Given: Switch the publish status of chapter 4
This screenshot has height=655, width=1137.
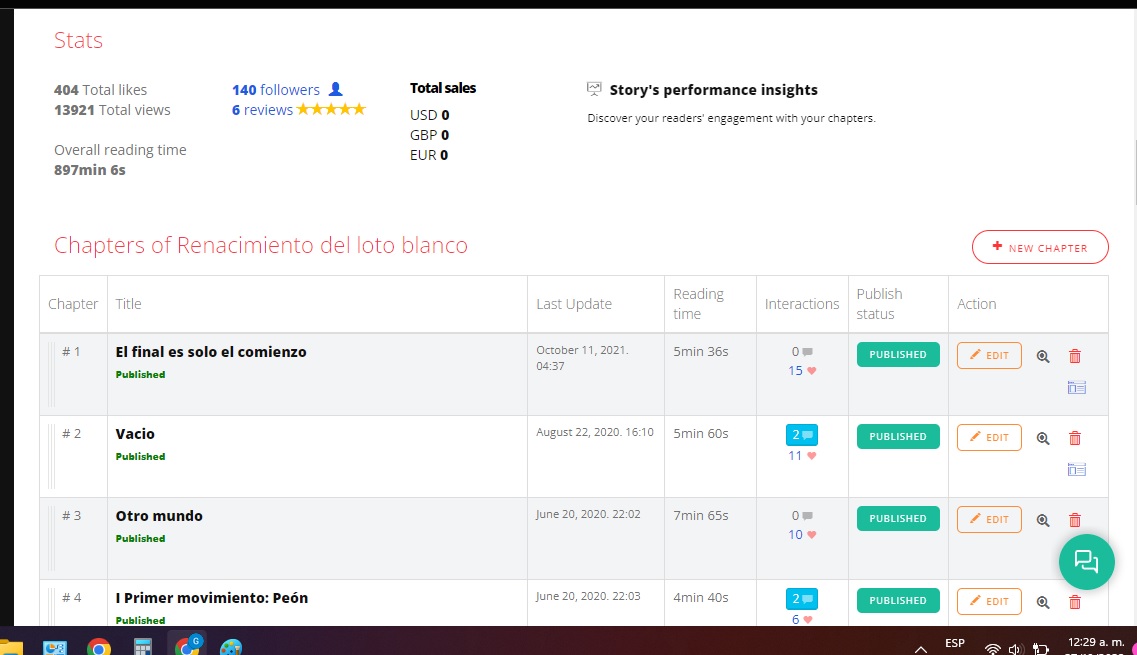Looking at the screenshot, I should click(898, 601).
